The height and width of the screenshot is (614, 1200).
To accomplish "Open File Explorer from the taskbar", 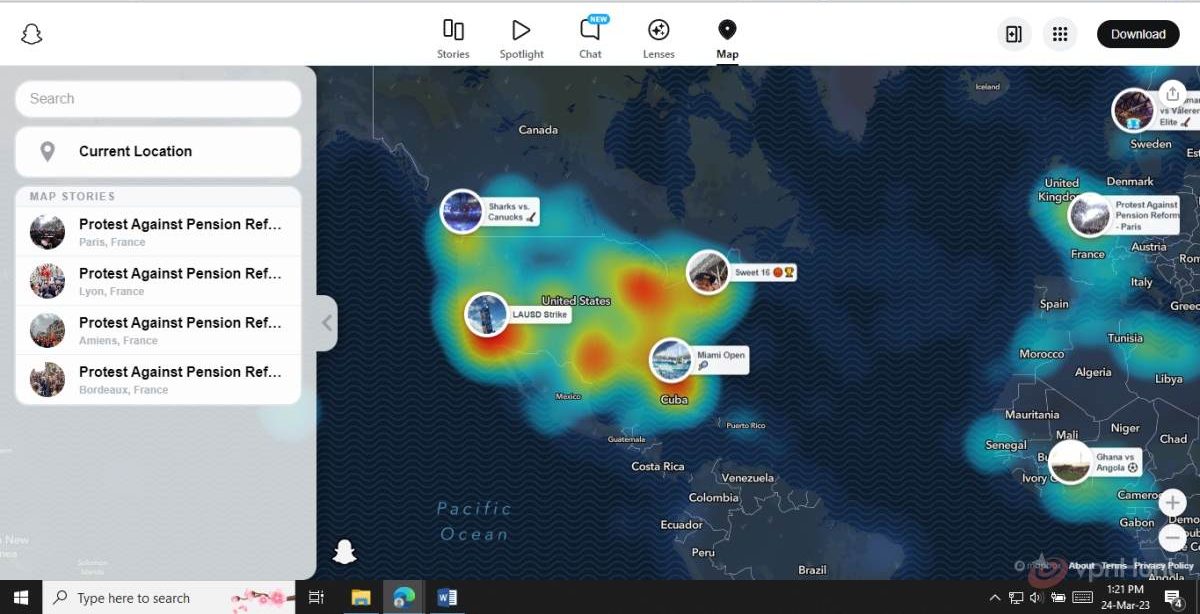I will pyautogui.click(x=360, y=597).
